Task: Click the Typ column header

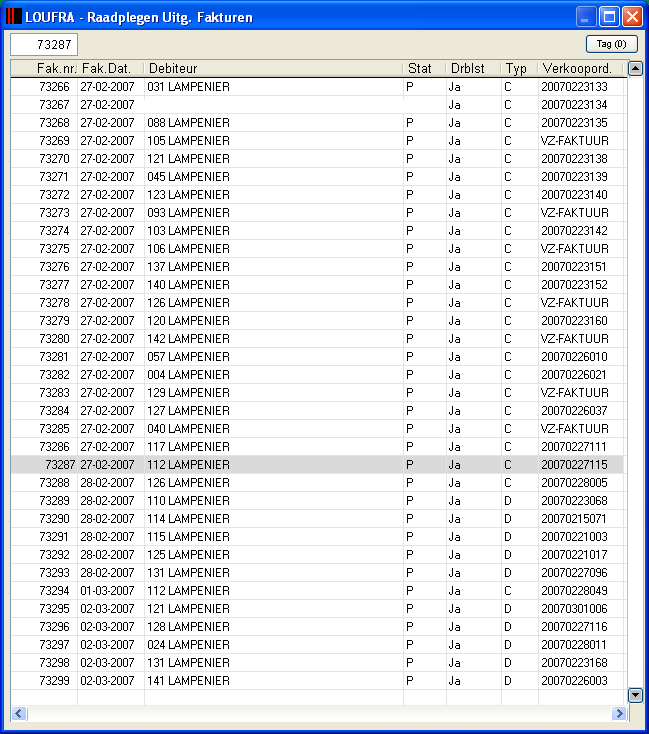Action: point(519,68)
